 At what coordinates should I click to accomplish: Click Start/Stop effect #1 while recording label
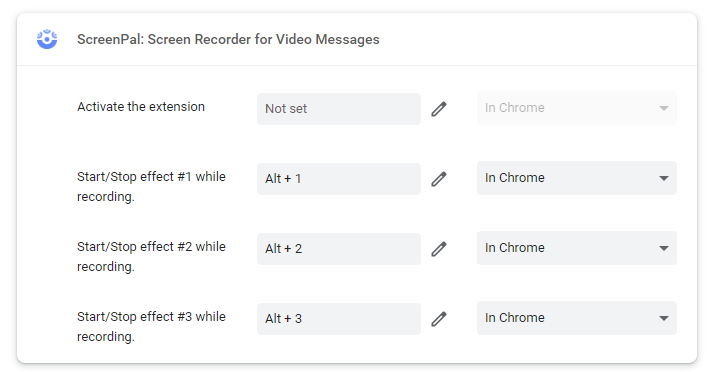coord(151,186)
